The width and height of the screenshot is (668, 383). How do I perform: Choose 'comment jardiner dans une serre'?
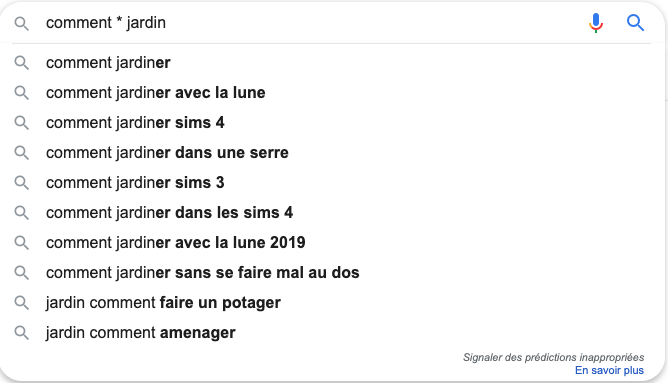tap(332, 153)
